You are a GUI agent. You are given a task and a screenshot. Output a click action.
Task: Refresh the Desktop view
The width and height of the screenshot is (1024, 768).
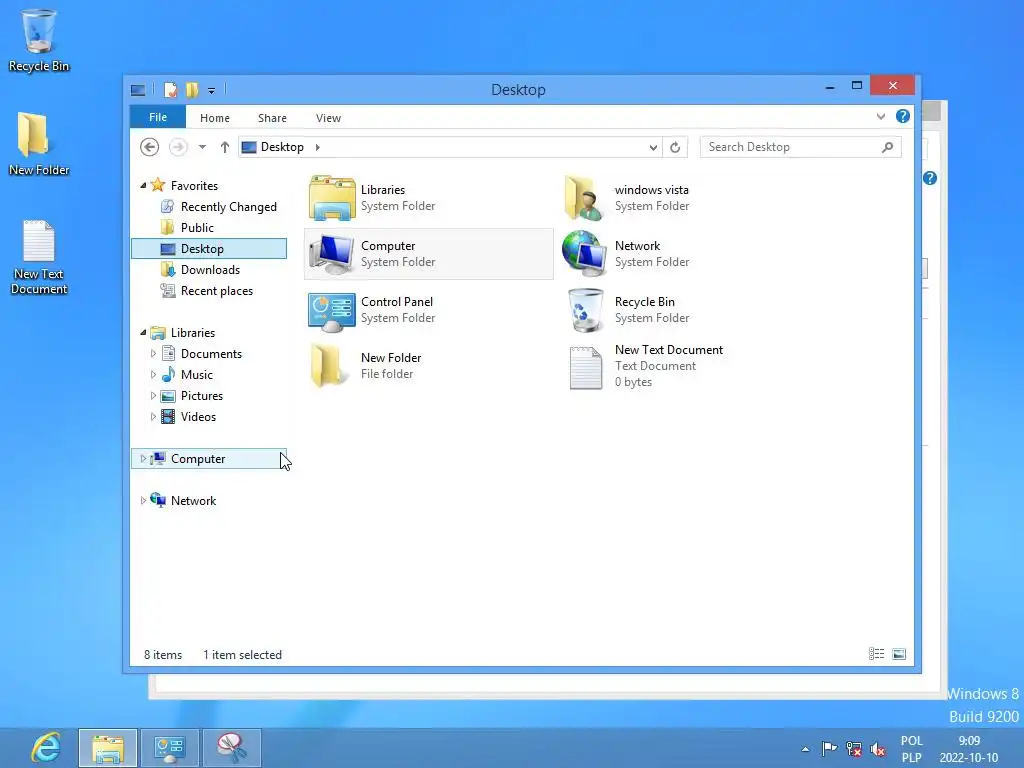[x=675, y=147]
